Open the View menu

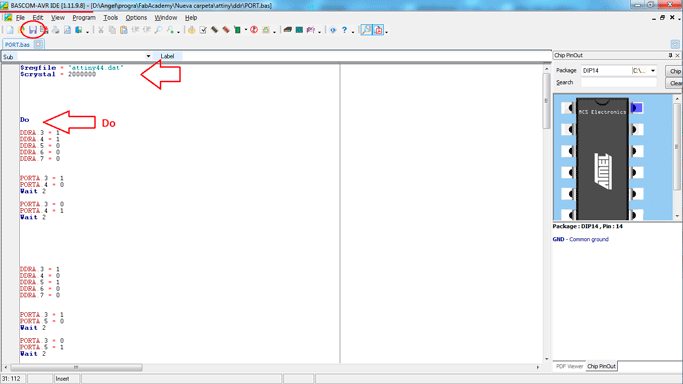57,18
